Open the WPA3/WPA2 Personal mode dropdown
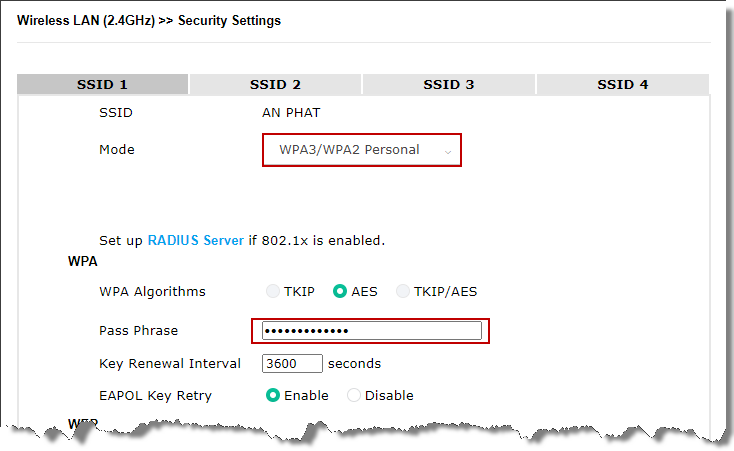Screen dimensions: 734x451 362,150
